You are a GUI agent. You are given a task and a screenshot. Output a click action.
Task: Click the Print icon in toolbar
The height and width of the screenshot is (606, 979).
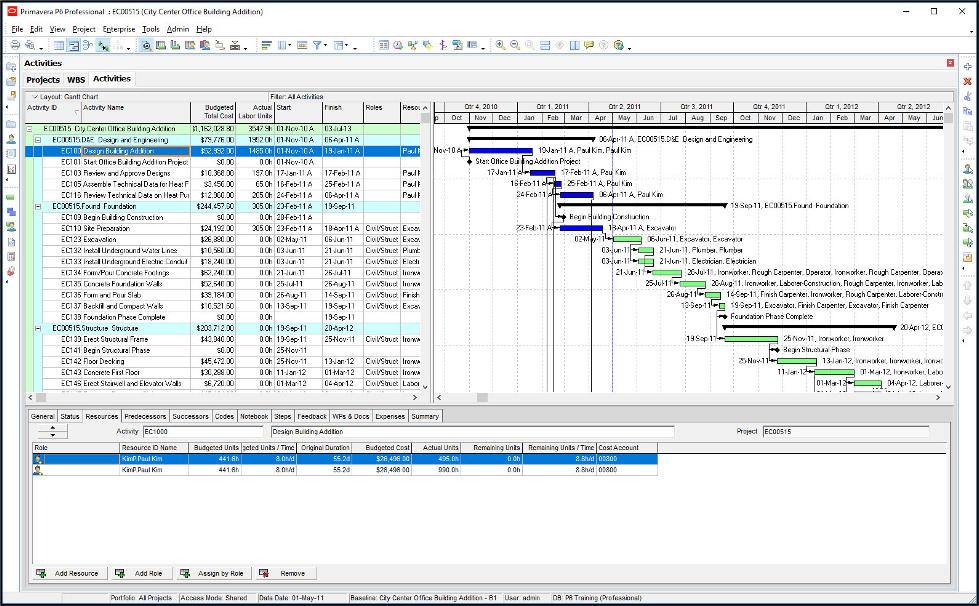pos(15,46)
